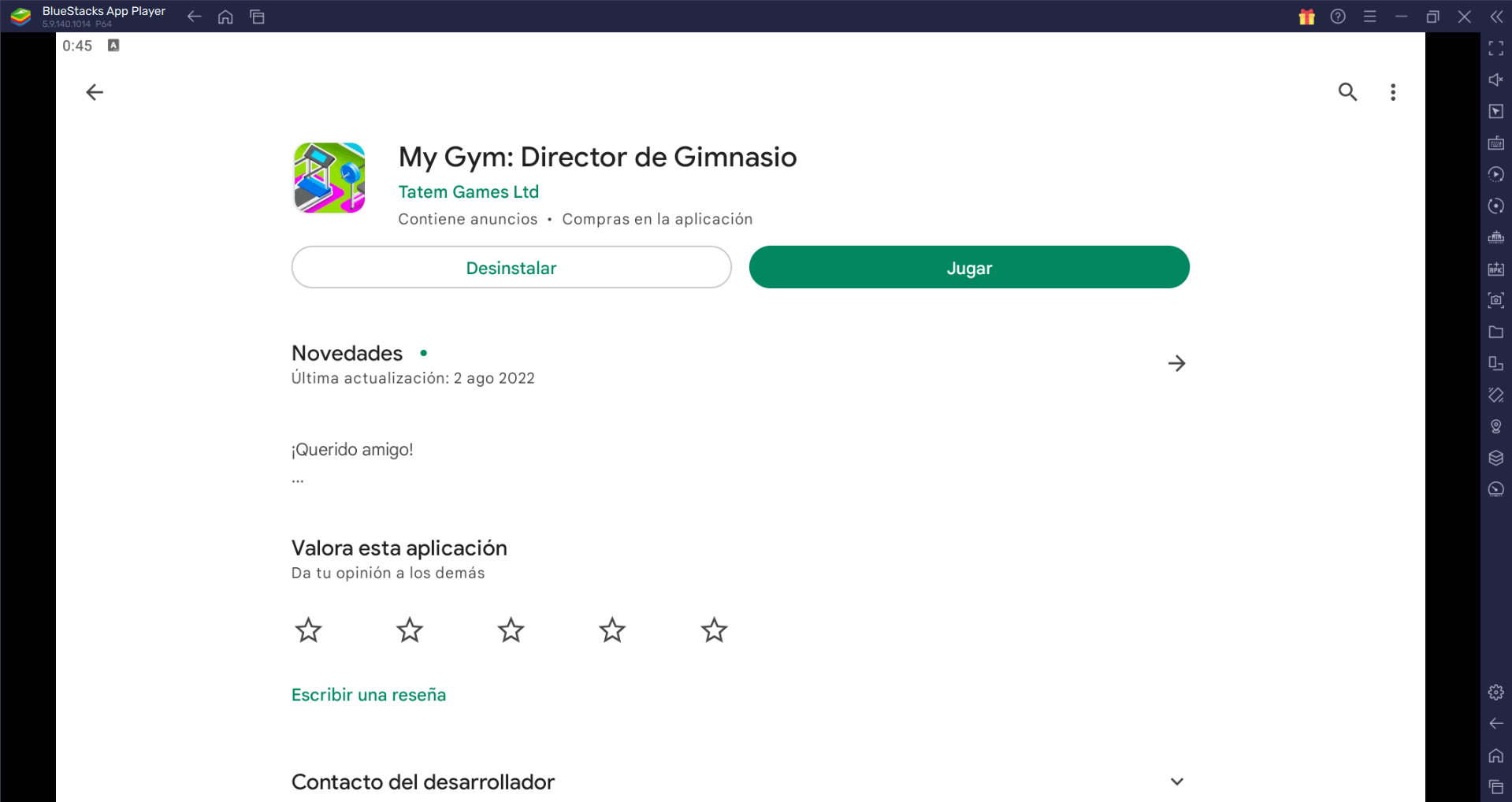The image size is (1512, 802).
Task: Go back using the Play Store back arrow
Action: [x=95, y=92]
